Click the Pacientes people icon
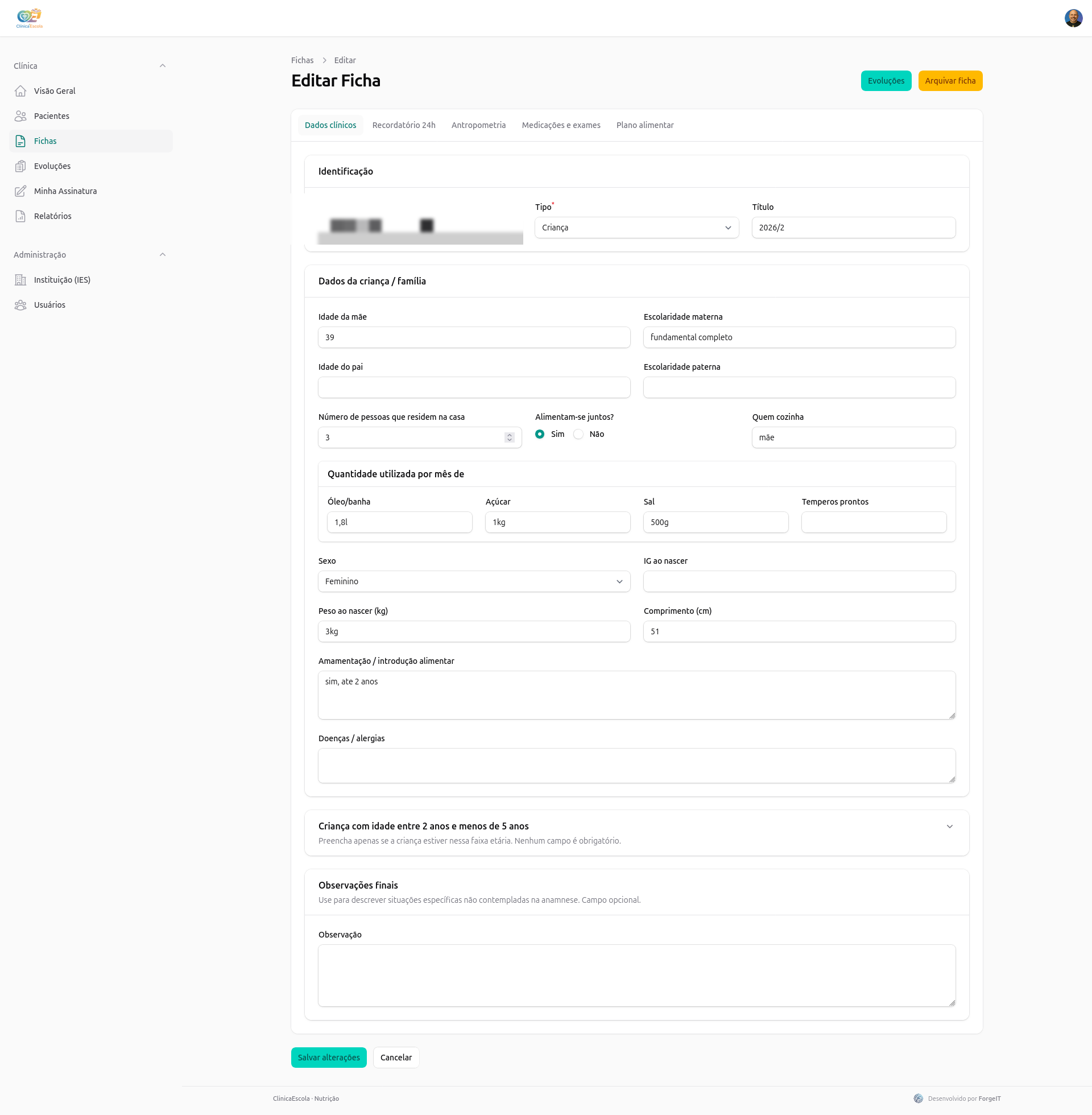Viewport: 1092px width, 1115px height. point(20,116)
